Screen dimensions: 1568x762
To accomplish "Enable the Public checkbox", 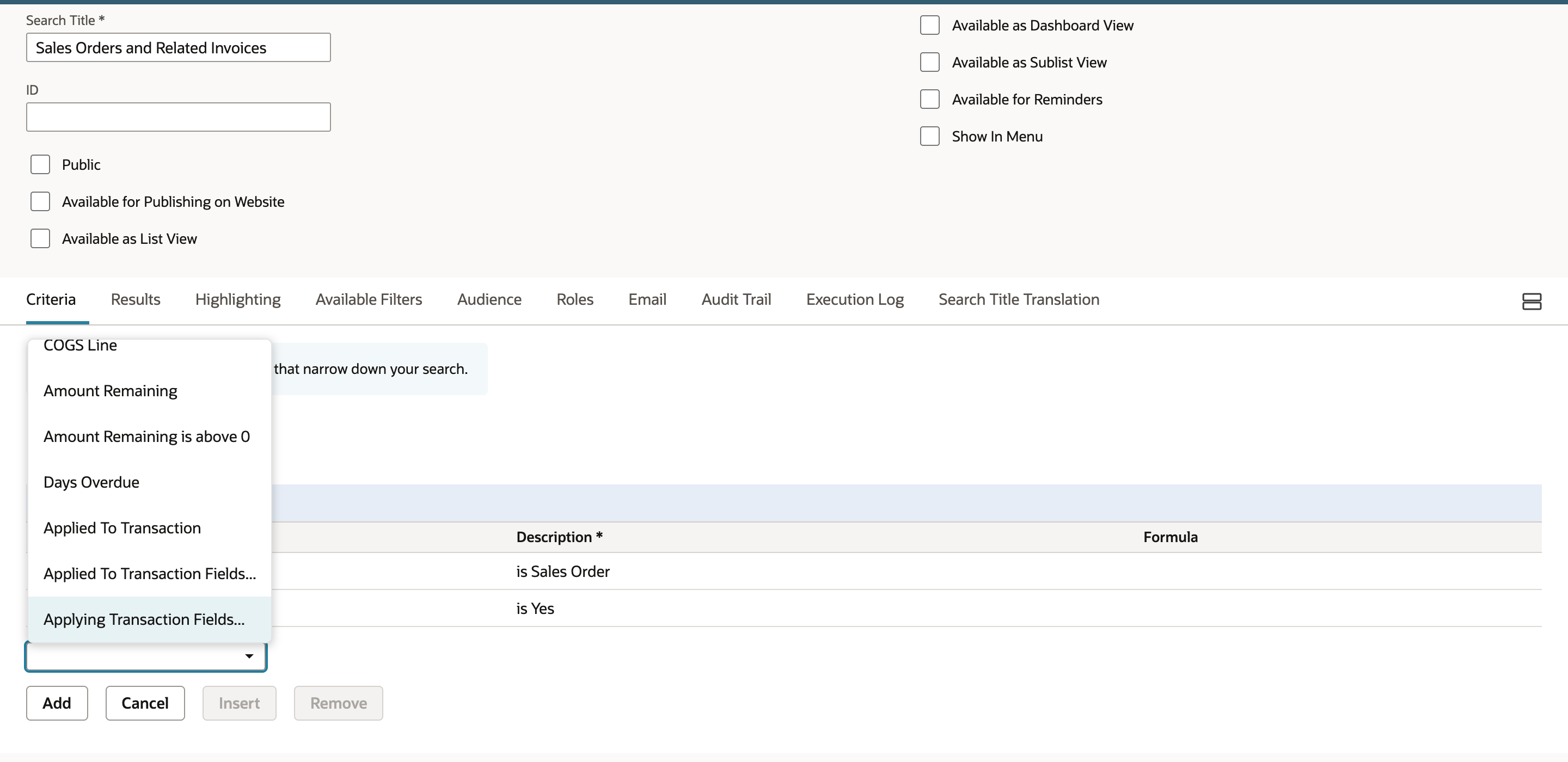I will [x=40, y=164].
